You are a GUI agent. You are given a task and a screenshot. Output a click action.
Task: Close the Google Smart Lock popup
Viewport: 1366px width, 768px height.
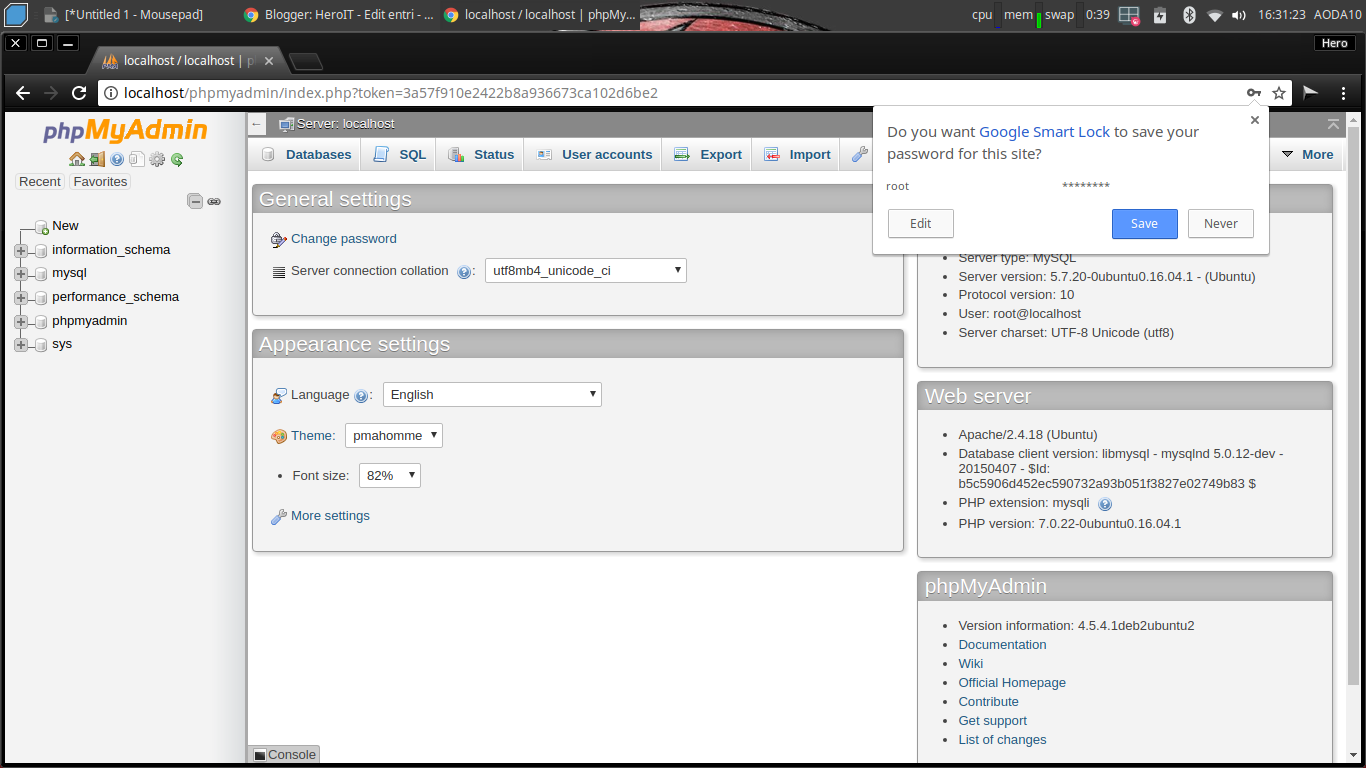pos(1255,120)
